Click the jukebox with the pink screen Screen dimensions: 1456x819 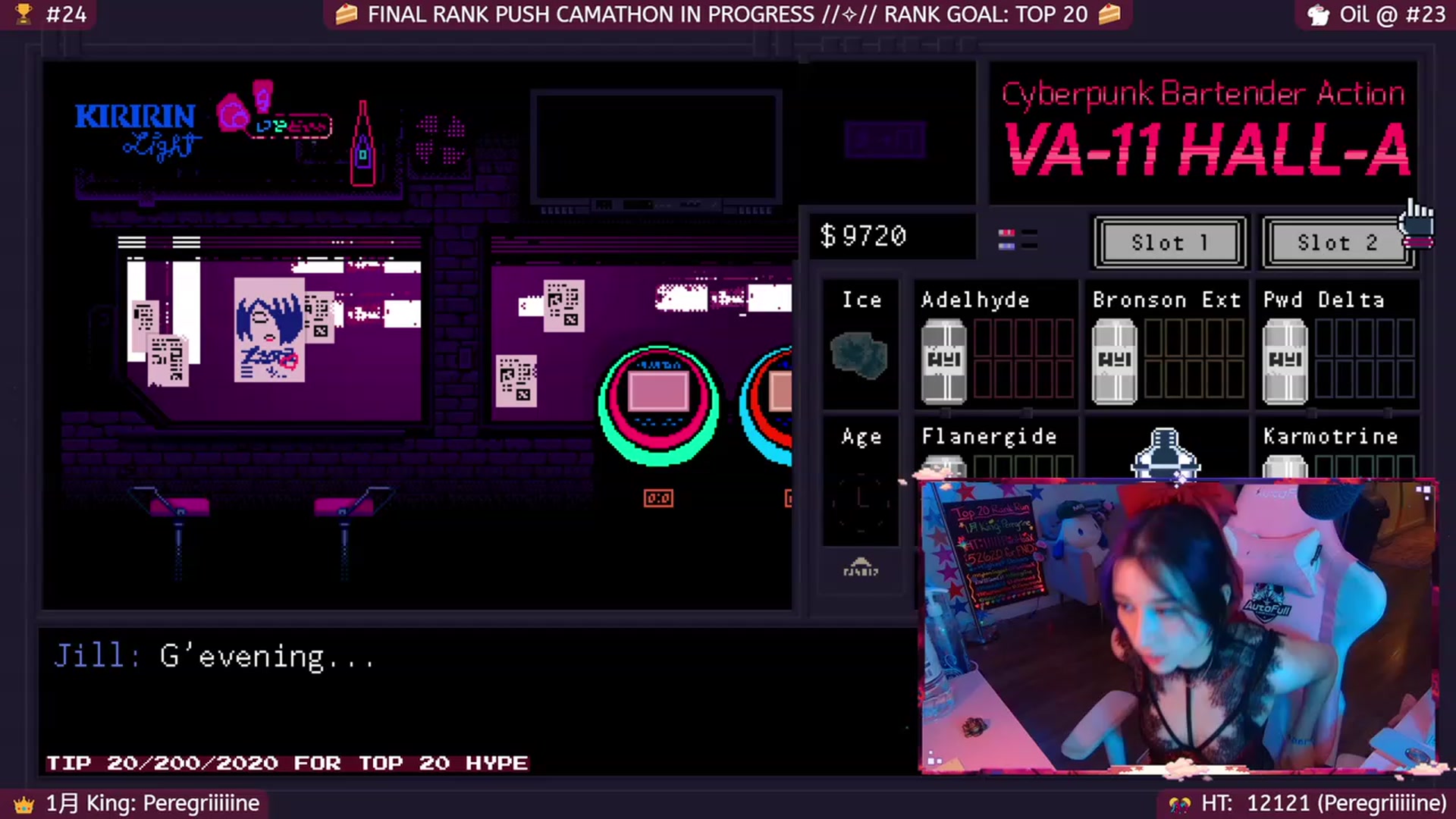click(658, 405)
